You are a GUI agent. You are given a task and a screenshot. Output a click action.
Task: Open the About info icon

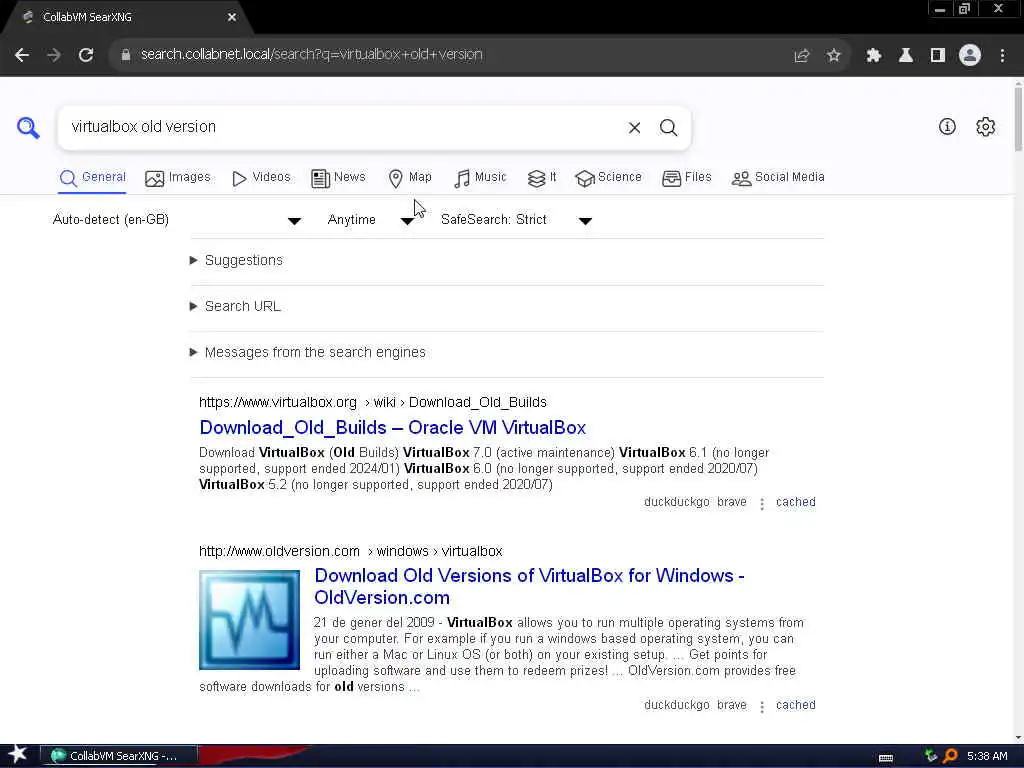(947, 127)
